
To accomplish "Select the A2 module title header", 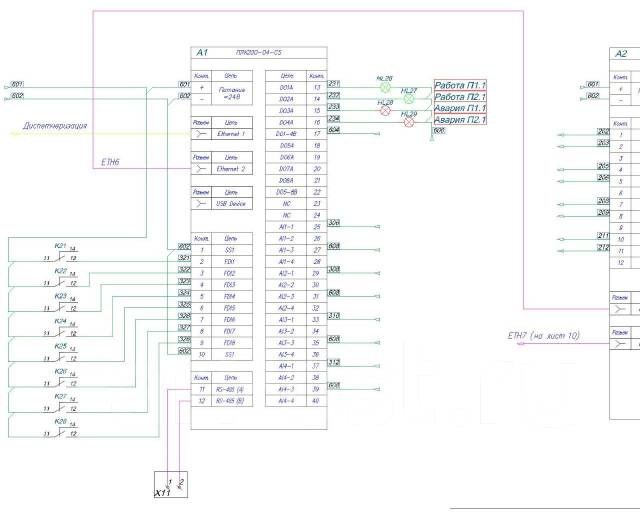I will 624,55.
